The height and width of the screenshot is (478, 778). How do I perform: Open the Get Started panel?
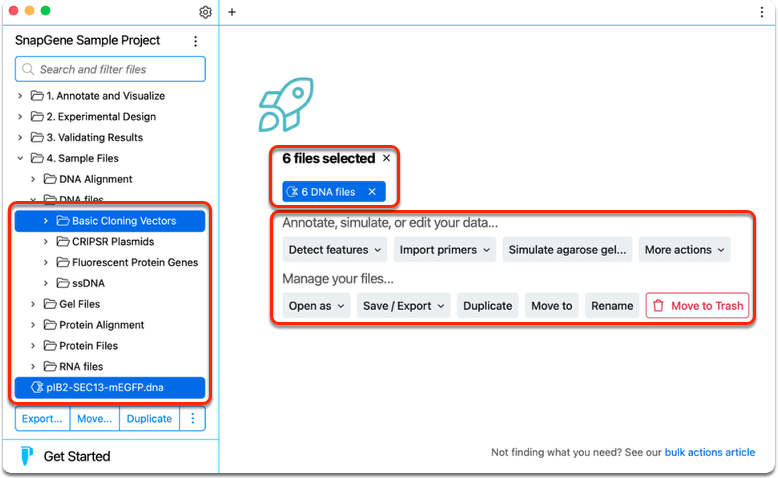pos(77,456)
